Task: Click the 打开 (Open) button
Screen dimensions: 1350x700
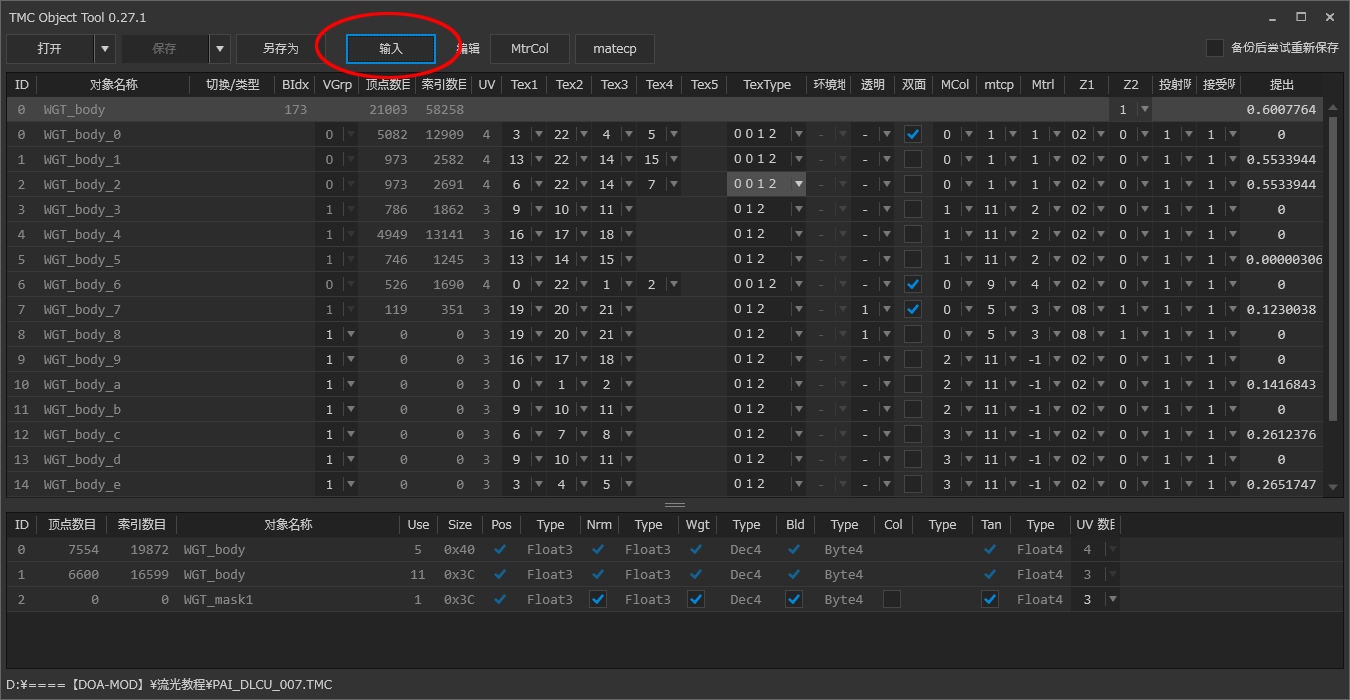Action: [x=50, y=48]
